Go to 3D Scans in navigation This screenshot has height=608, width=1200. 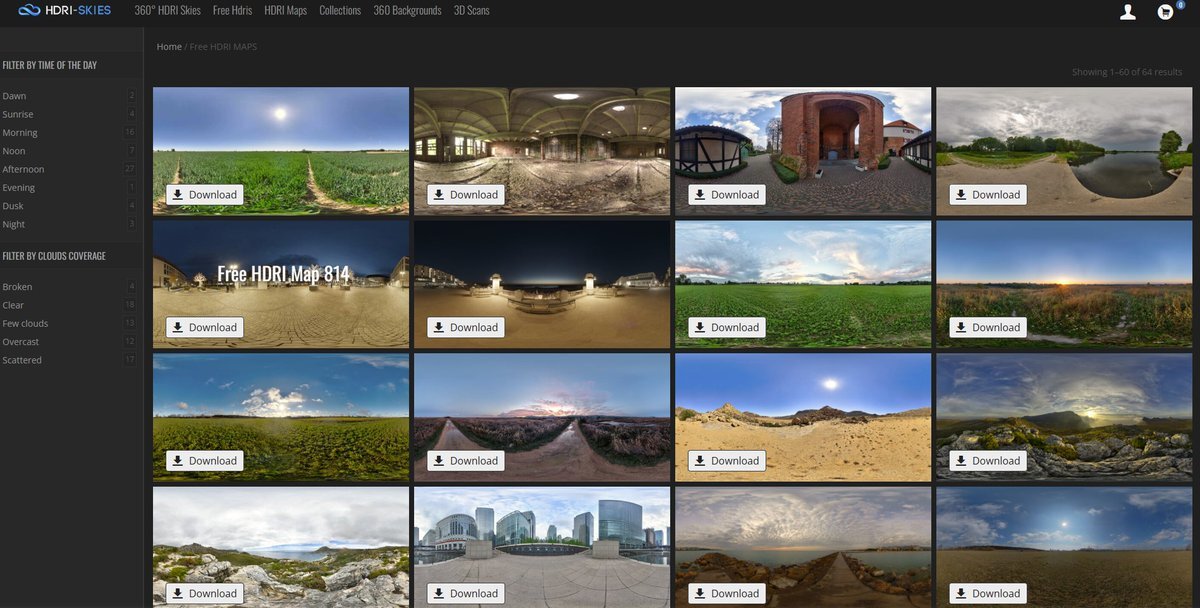click(x=471, y=11)
